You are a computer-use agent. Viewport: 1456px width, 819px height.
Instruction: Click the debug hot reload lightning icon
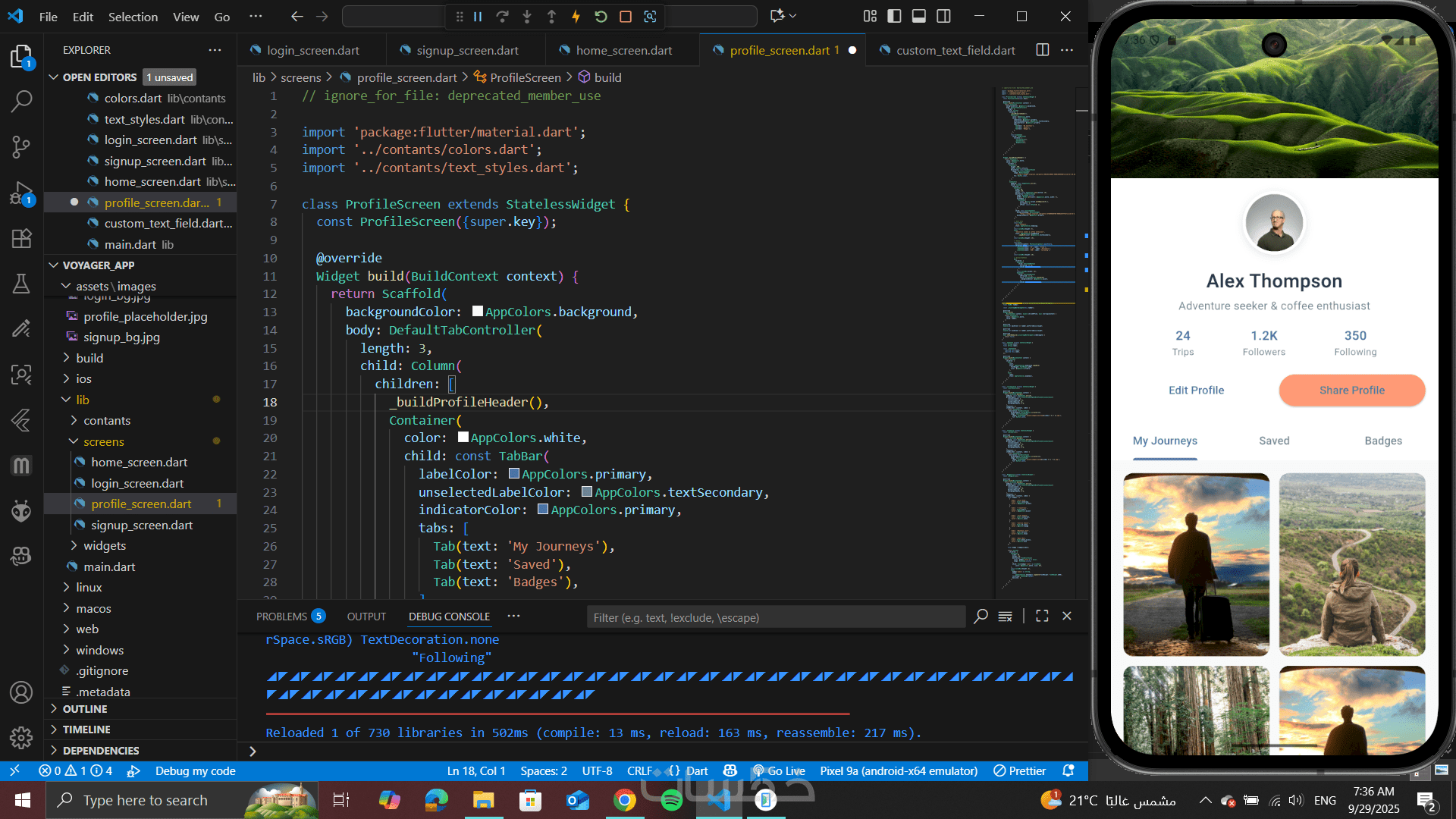tap(576, 17)
